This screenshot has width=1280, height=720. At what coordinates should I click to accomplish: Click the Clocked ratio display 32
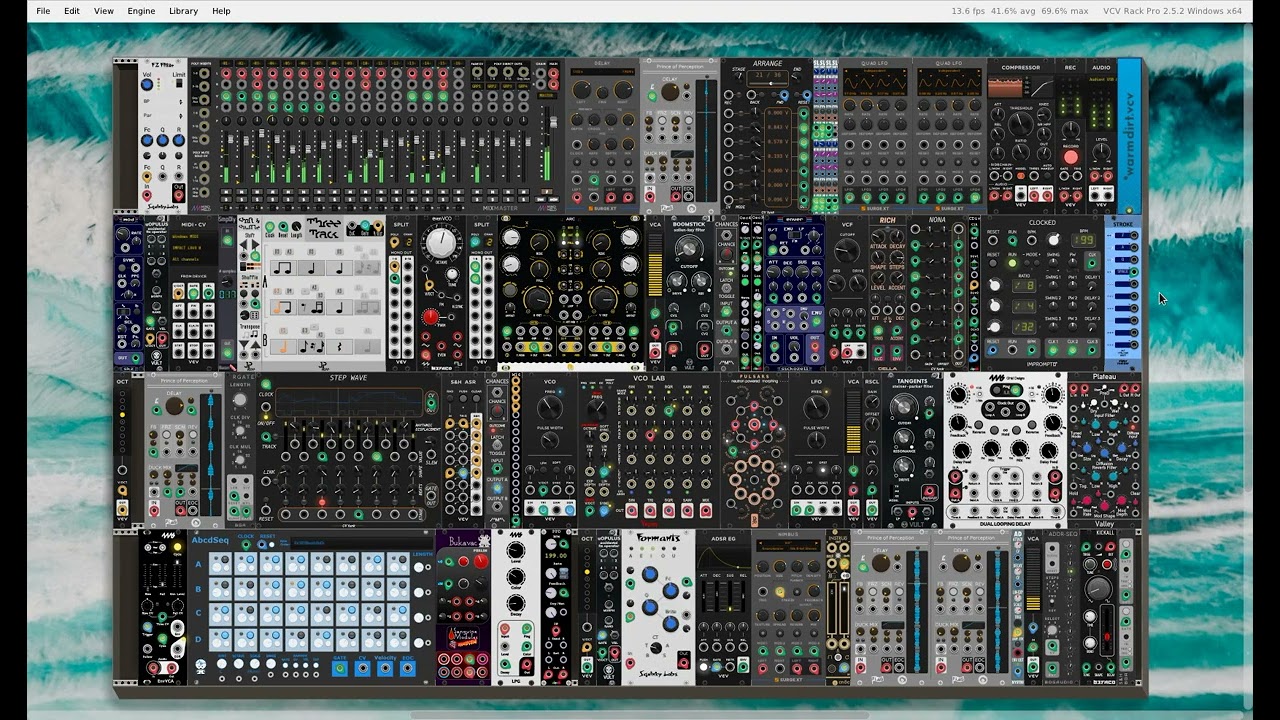click(x=1024, y=325)
